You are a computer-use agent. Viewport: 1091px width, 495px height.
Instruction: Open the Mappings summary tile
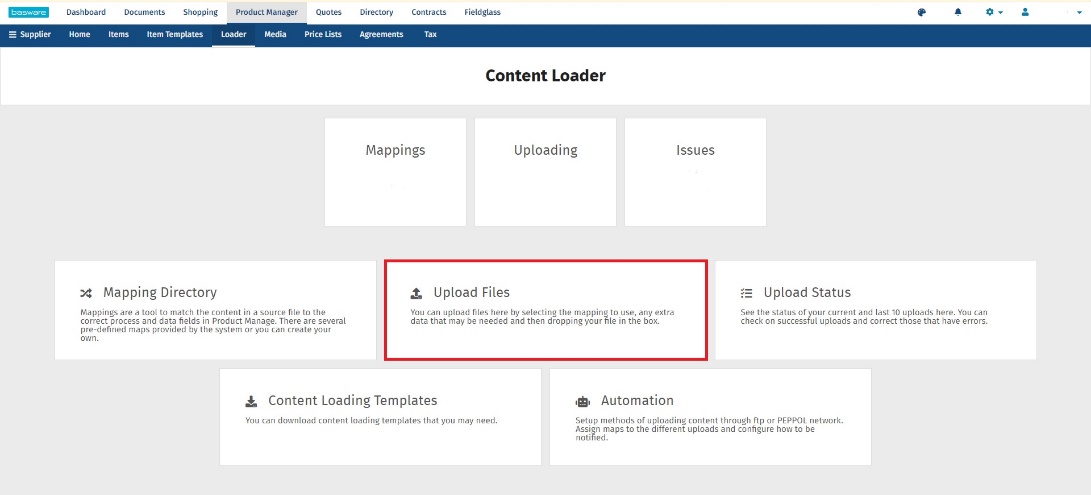(395, 172)
